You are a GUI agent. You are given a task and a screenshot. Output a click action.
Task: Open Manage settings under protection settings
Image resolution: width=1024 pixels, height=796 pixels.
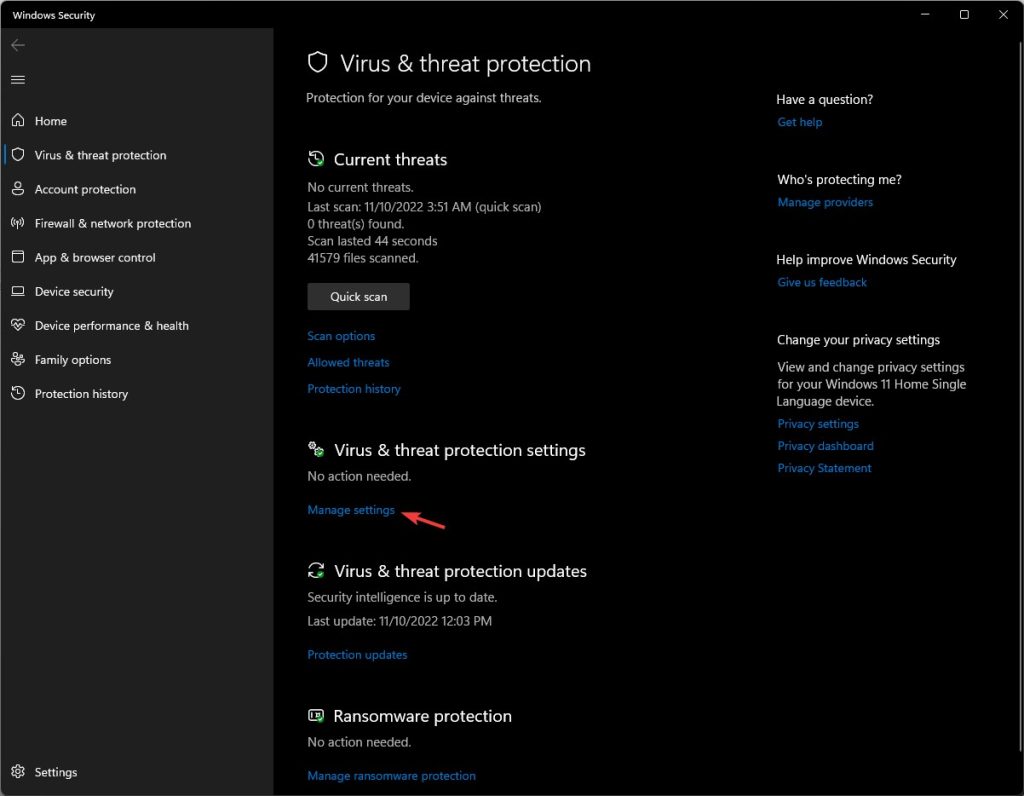pyautogui.click(x=350, y=509)
